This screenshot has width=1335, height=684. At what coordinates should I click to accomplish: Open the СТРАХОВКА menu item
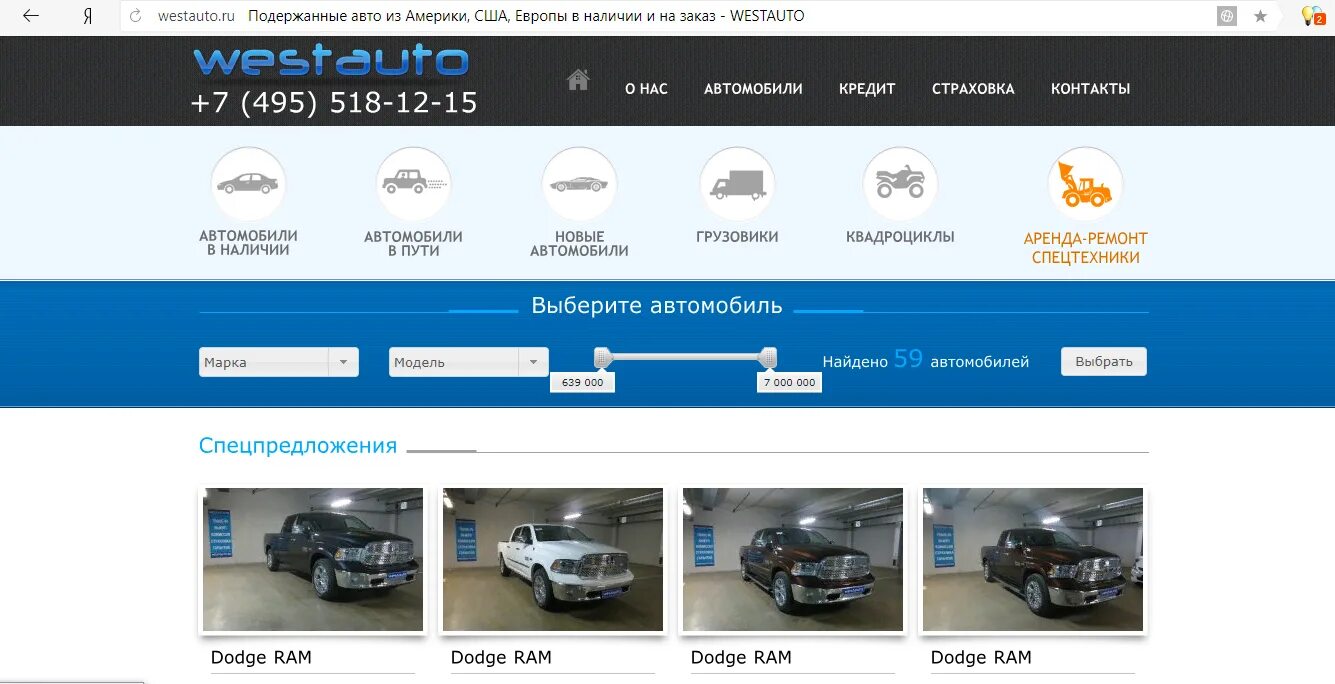[973, 89]
